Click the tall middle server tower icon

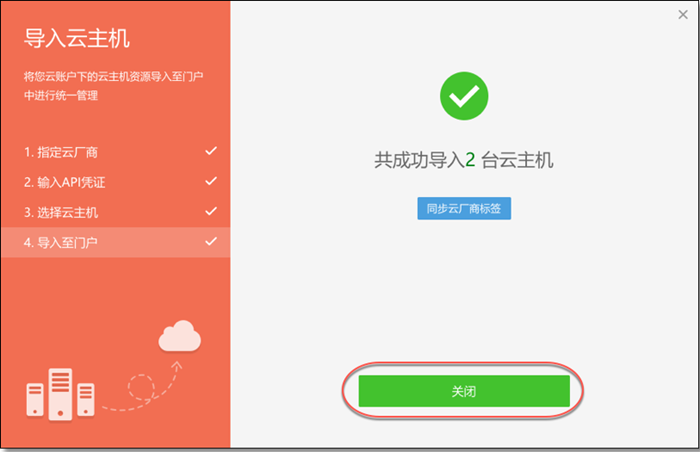[x=60, y=394]
